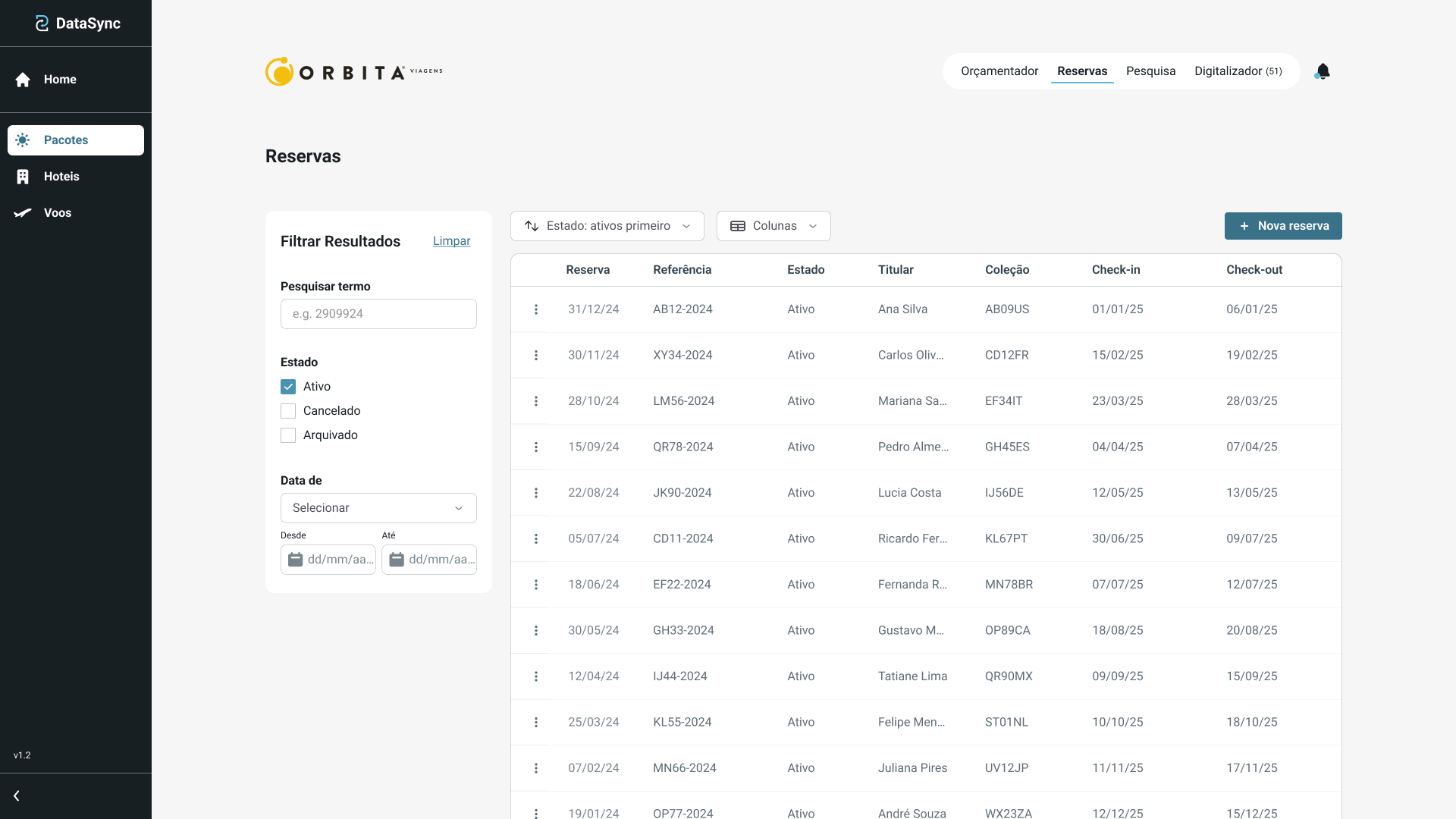Open row actions menu for Ana Silva

536,309
